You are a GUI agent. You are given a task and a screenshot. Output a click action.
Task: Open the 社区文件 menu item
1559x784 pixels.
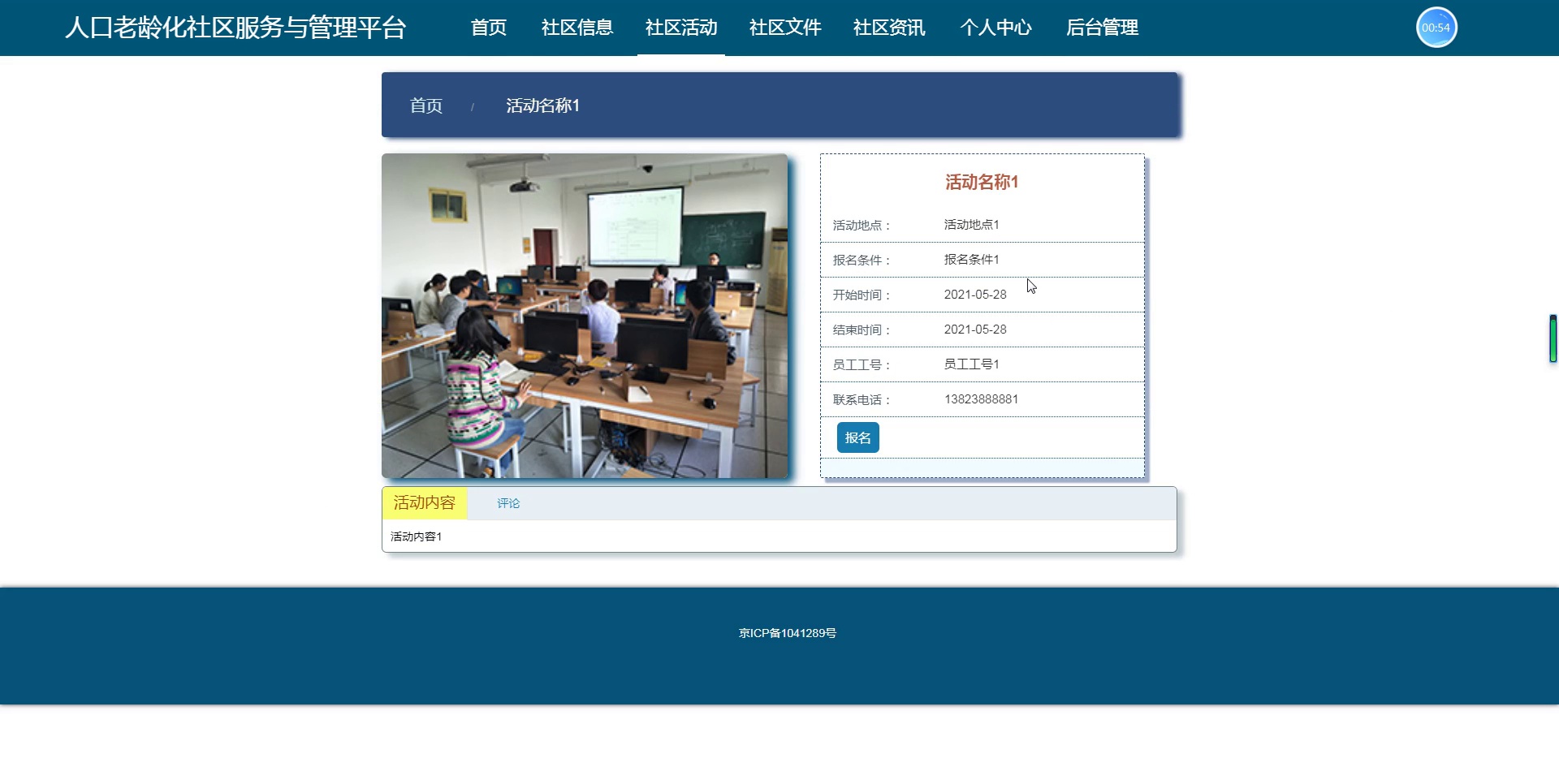tap(785, 28)
